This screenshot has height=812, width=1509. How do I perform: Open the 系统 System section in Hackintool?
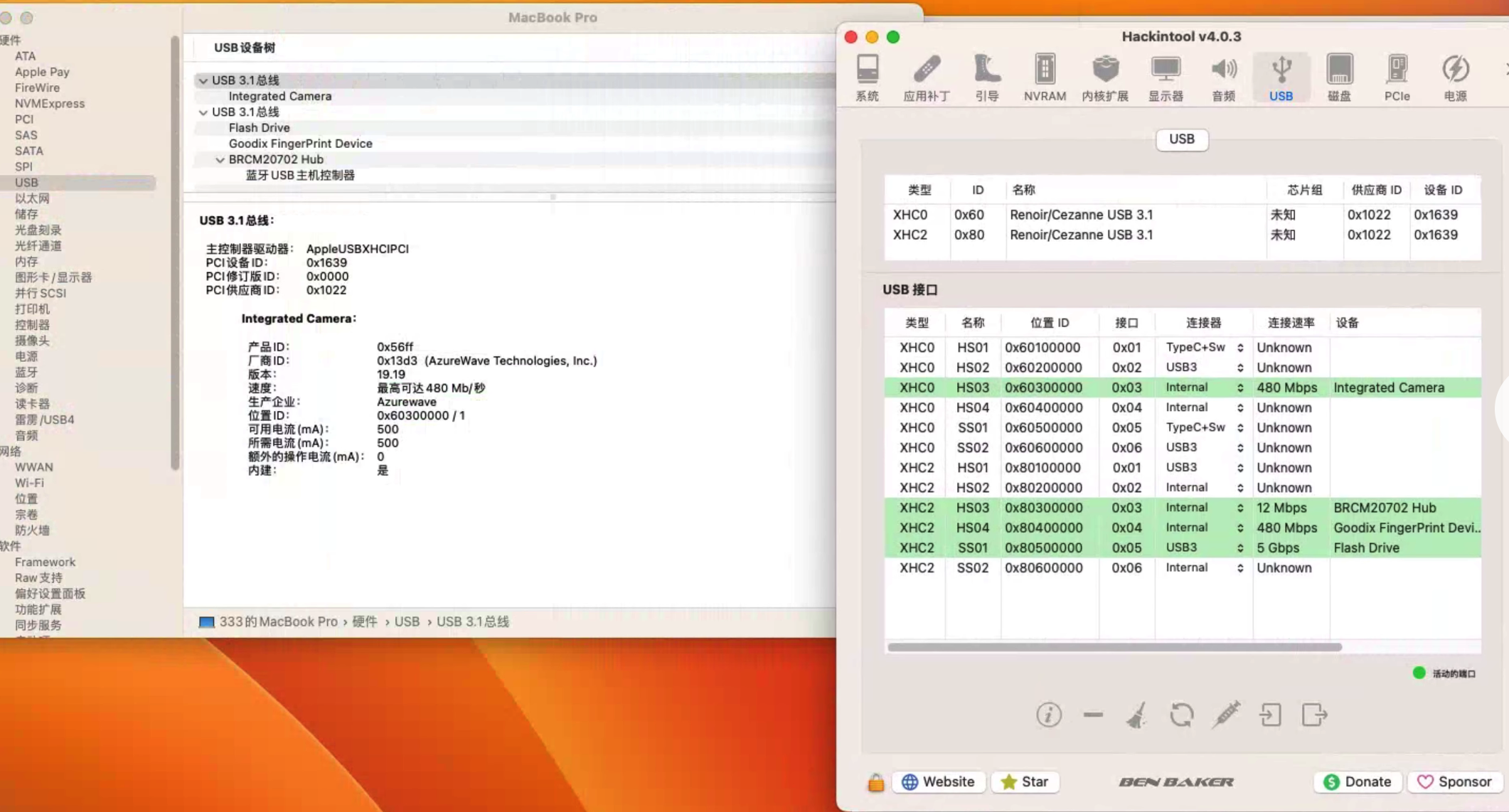tap(866, 77)
